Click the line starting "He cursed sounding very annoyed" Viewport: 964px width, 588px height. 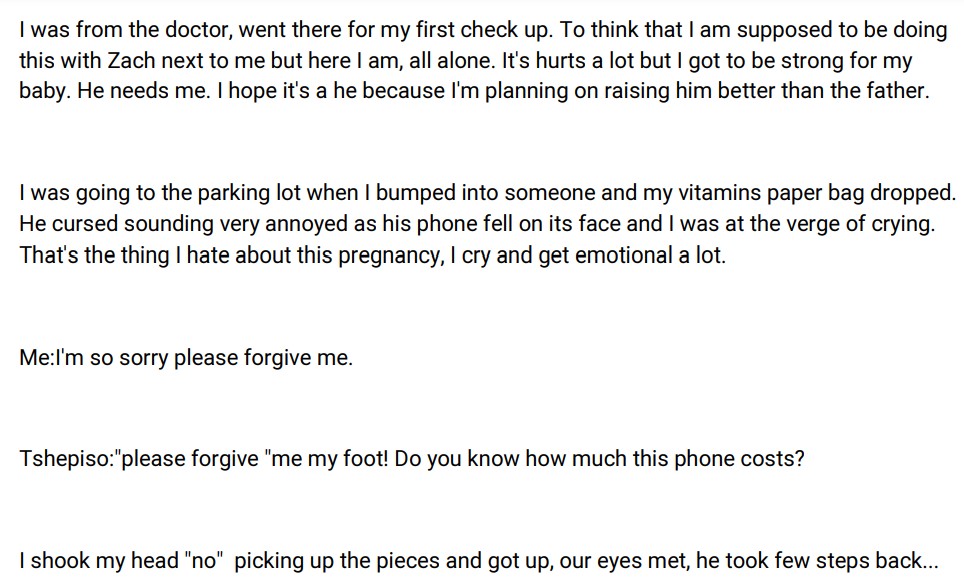coord(476,224)
